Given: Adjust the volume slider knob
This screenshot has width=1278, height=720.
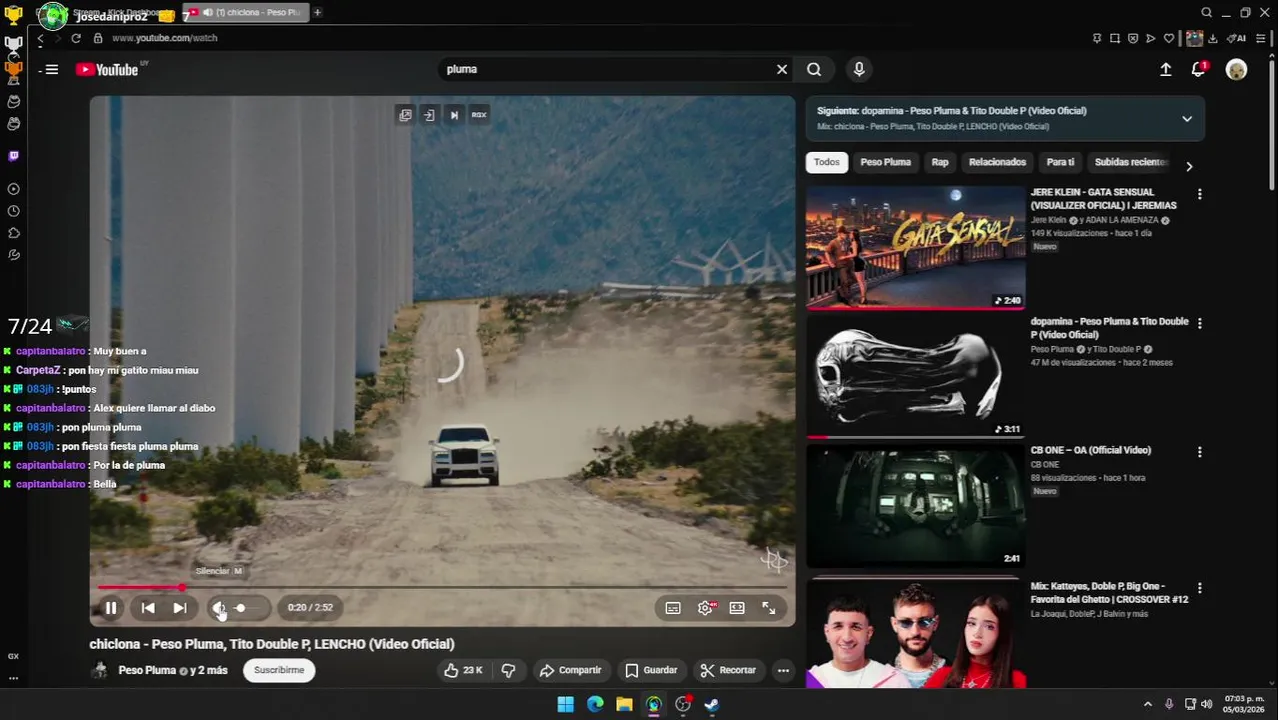Looking at the screenshot, I should 240,607.
